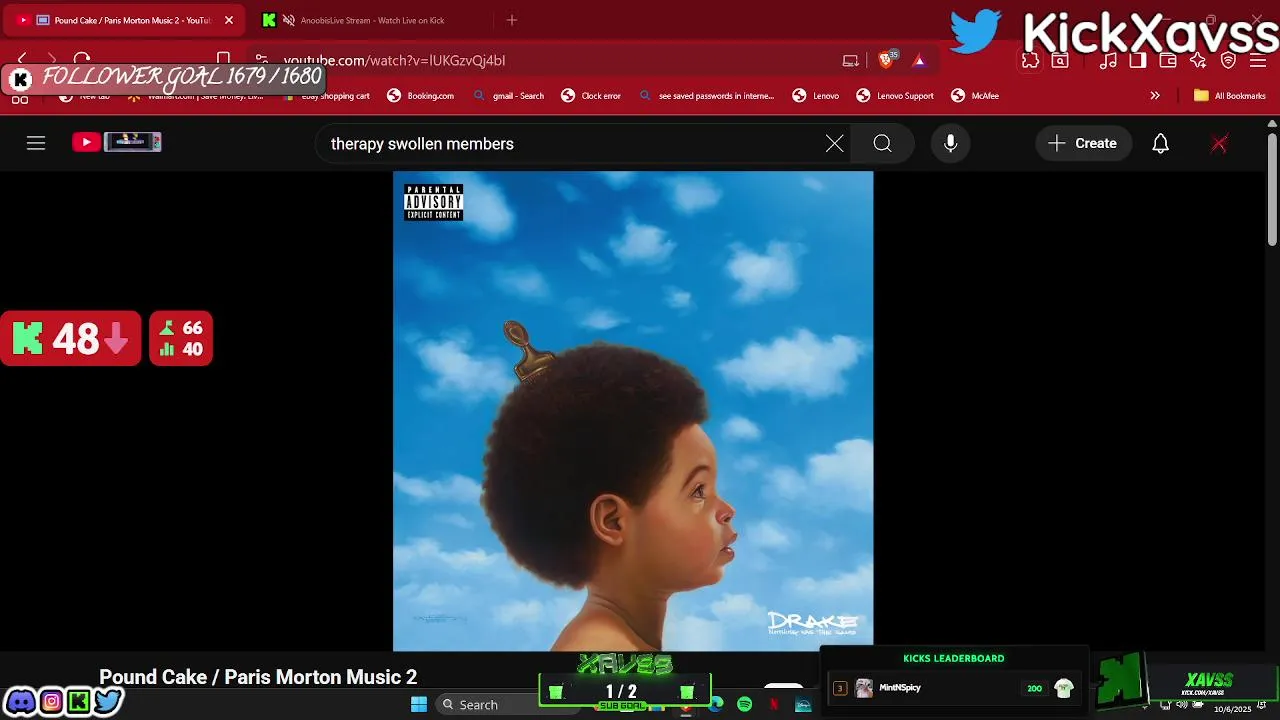Open the YouTube guide hamburger menu
Screen dimensions: 1280x720
(x=36, y=143)
